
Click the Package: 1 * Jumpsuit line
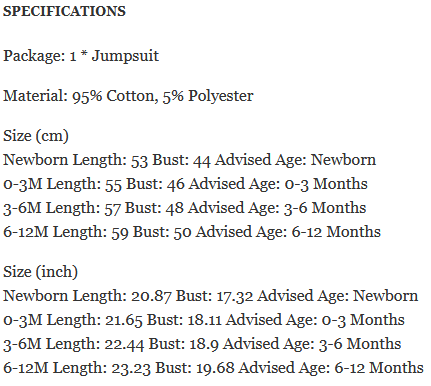81,56
